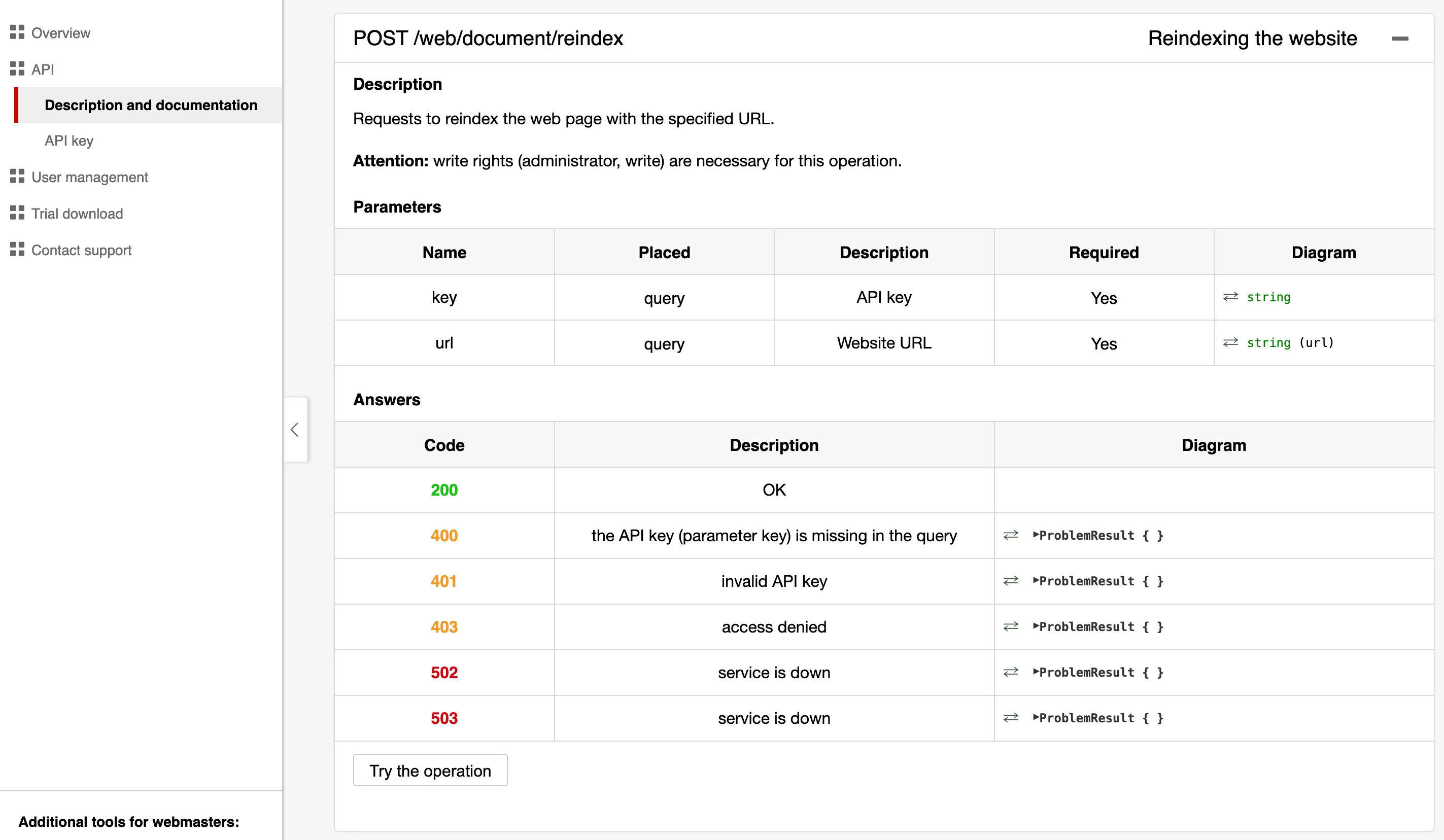The width and height of the screenshot is (1444, 840).
Task: Click Try the operation button
Action: pos(430,770)
